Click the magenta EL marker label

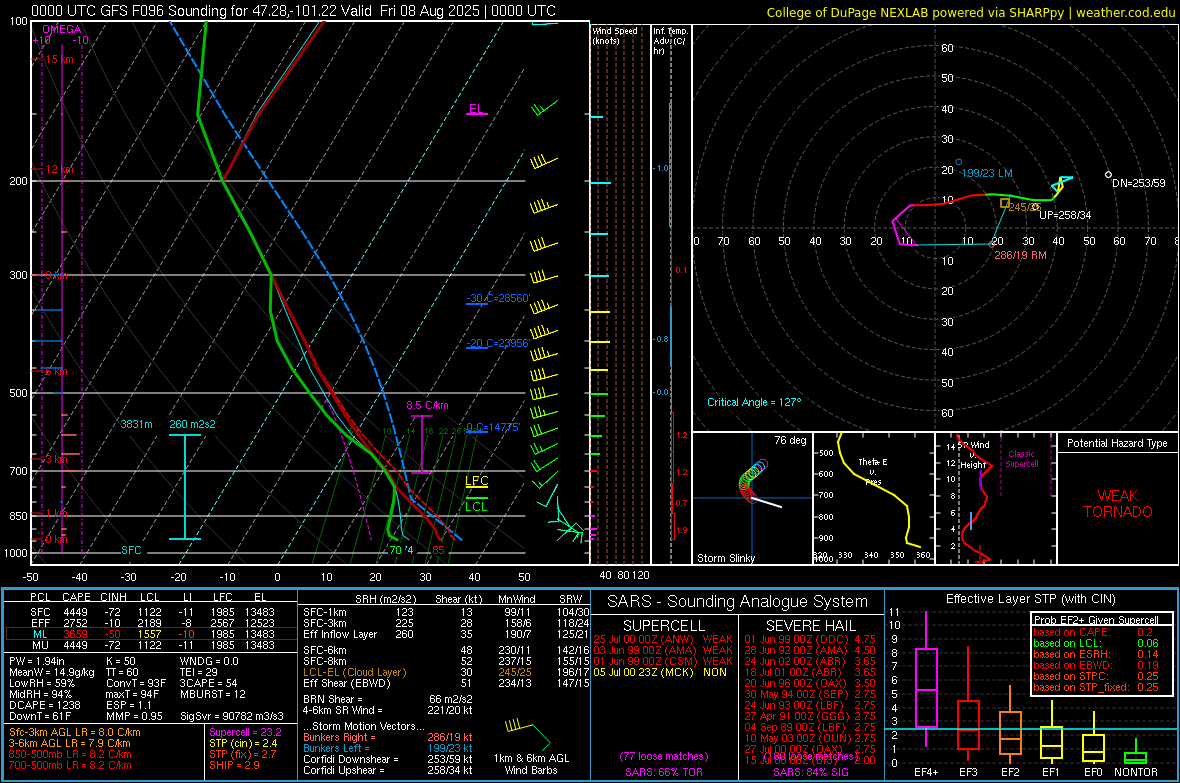tap(476, 108)
